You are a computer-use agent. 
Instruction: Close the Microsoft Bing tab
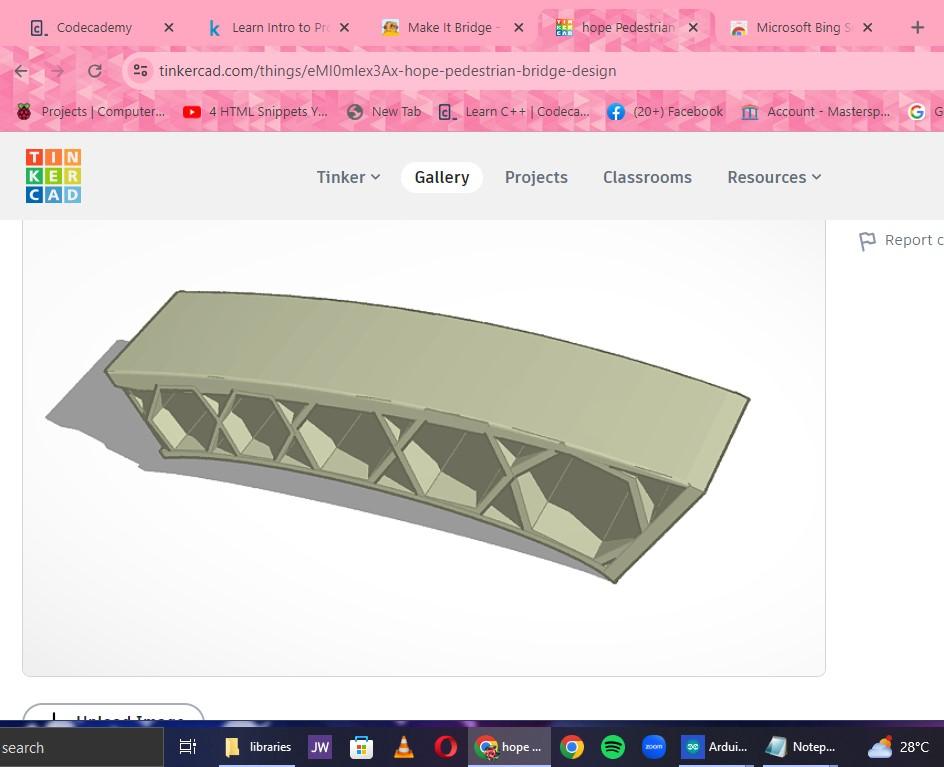click(x=868, y=28)
